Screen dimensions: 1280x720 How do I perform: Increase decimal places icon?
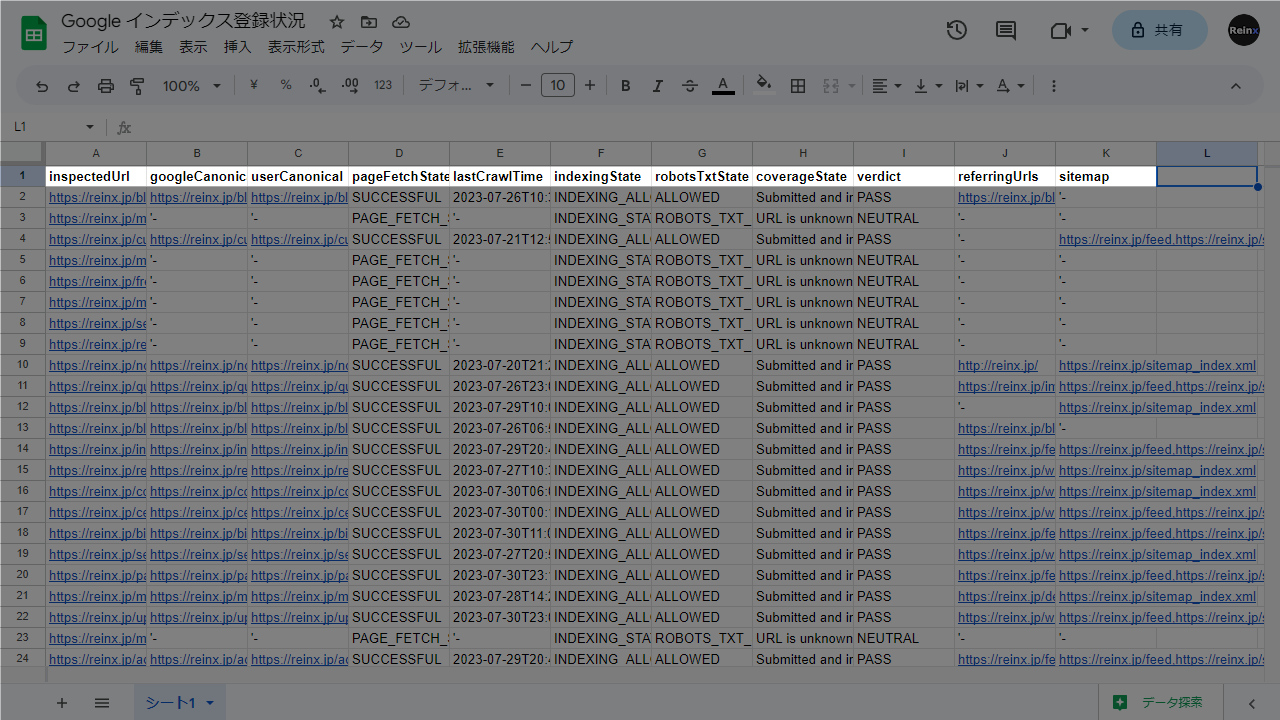[350, 86]
